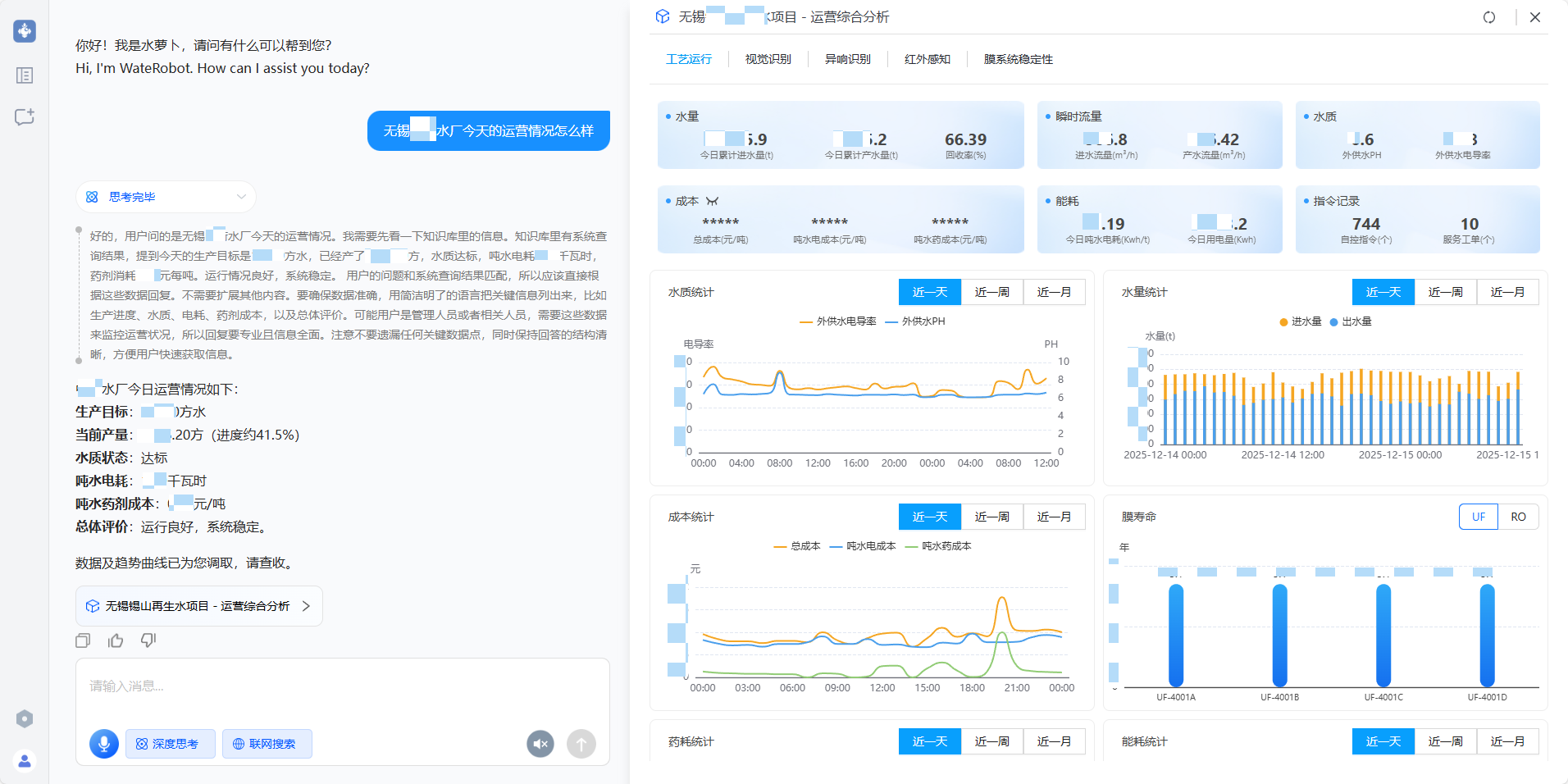The image size is (1568, 784).
Task: Switch to the 视觉识别 tab
Action: (768, 59)
